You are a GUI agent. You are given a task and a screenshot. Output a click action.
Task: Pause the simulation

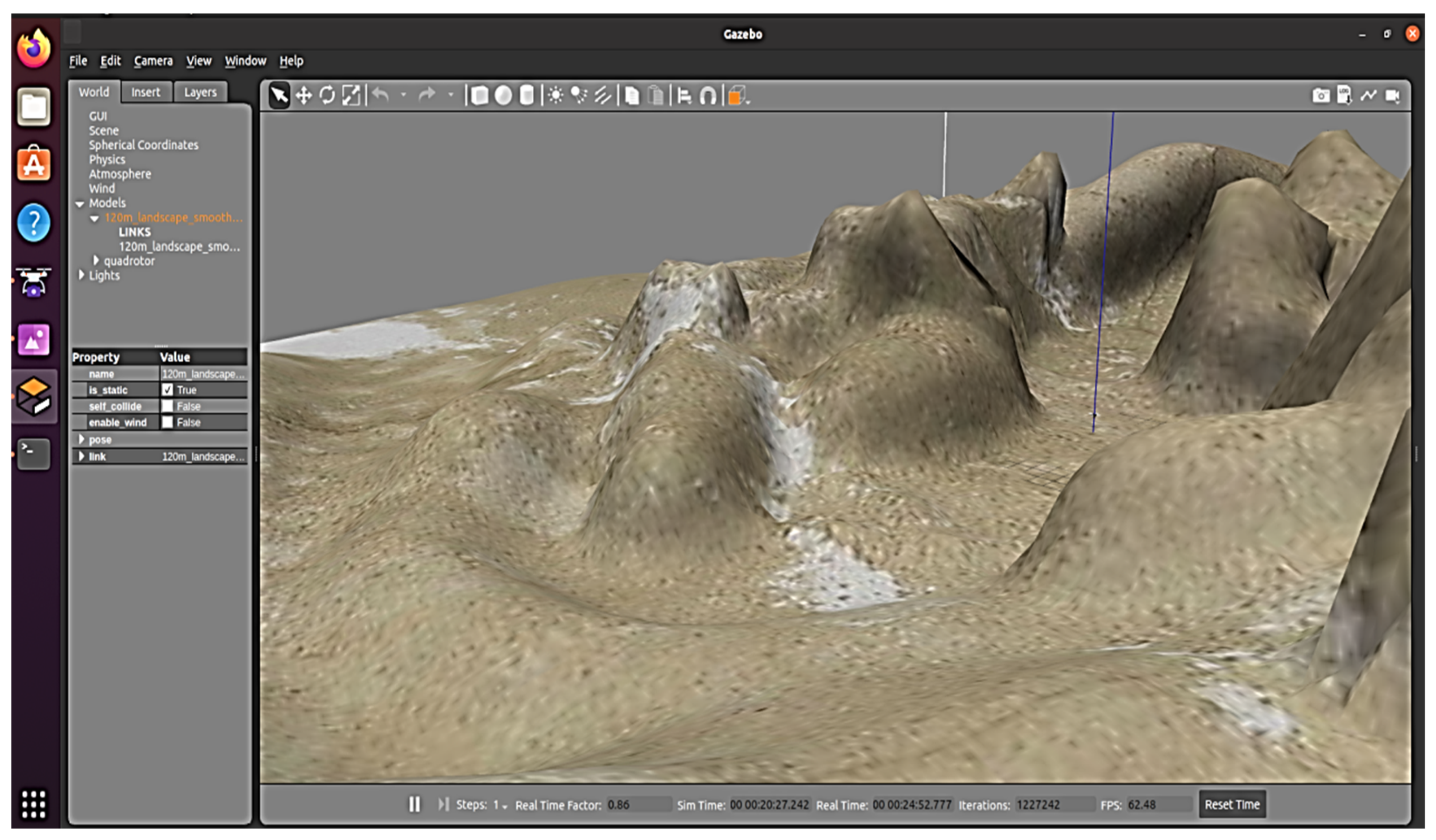[414, 804]
